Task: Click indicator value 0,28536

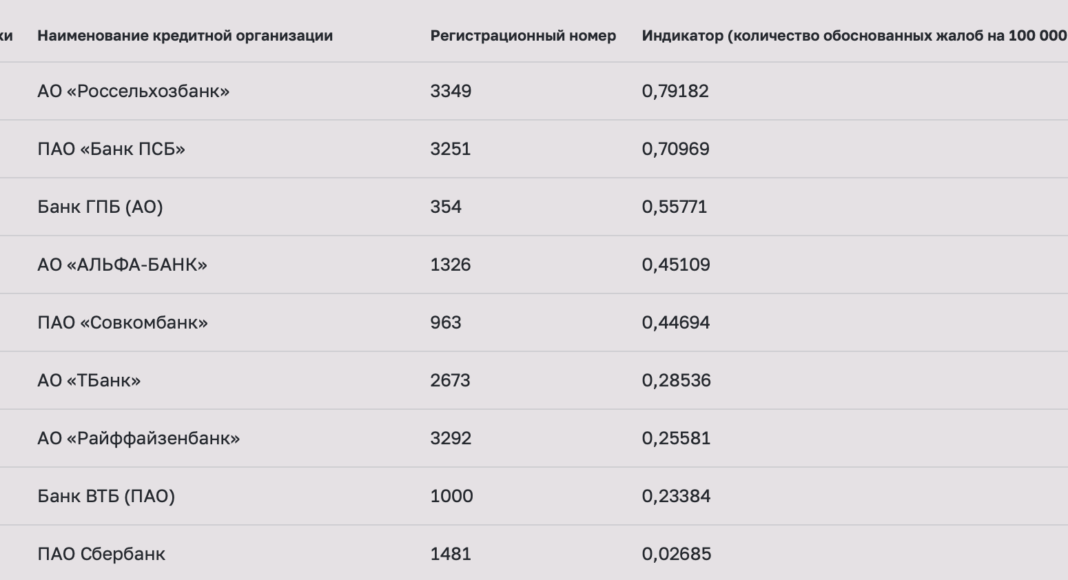Action: coord(676,381)
